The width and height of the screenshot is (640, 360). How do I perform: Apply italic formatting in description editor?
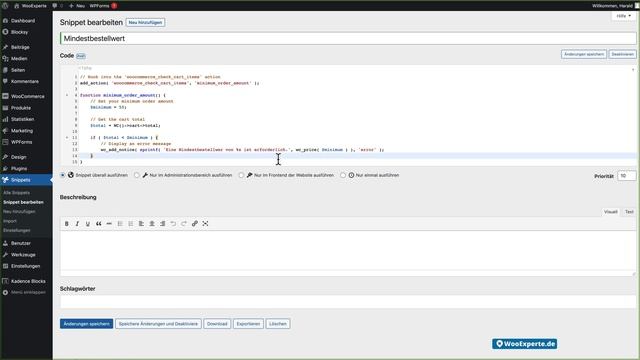coord(77,224)
